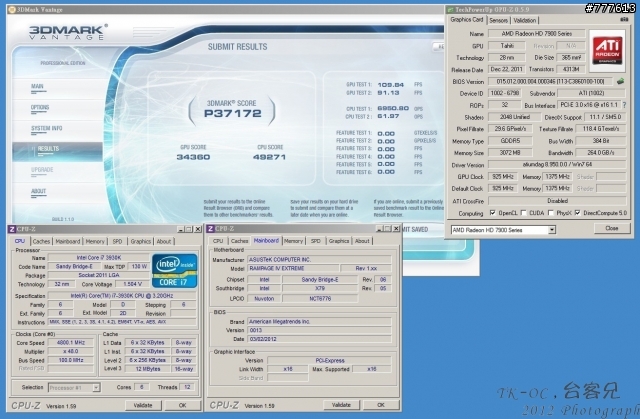Viewport: 640px width, 419px height.
Task: Click the RAMPAGE IV EXTREME model field
Action: click(x=293, y=268)
